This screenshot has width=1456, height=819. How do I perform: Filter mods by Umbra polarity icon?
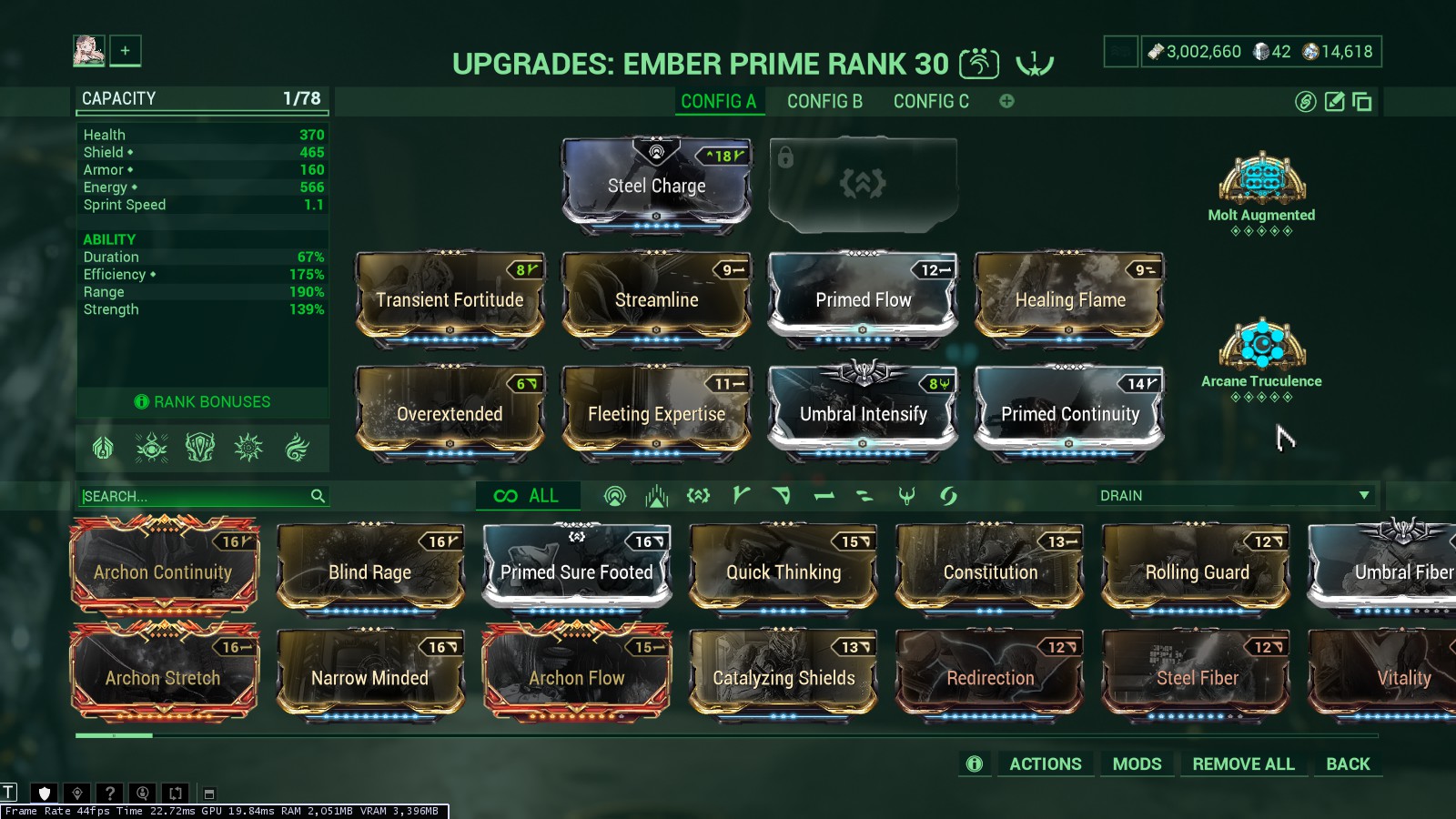[x=906, y=496]
